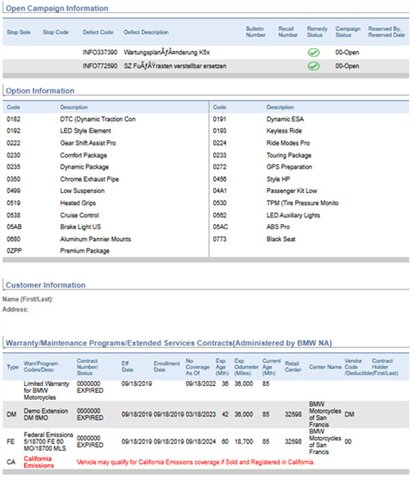Click option code 04A1
The image size is (414, 480).
point(220,191)
